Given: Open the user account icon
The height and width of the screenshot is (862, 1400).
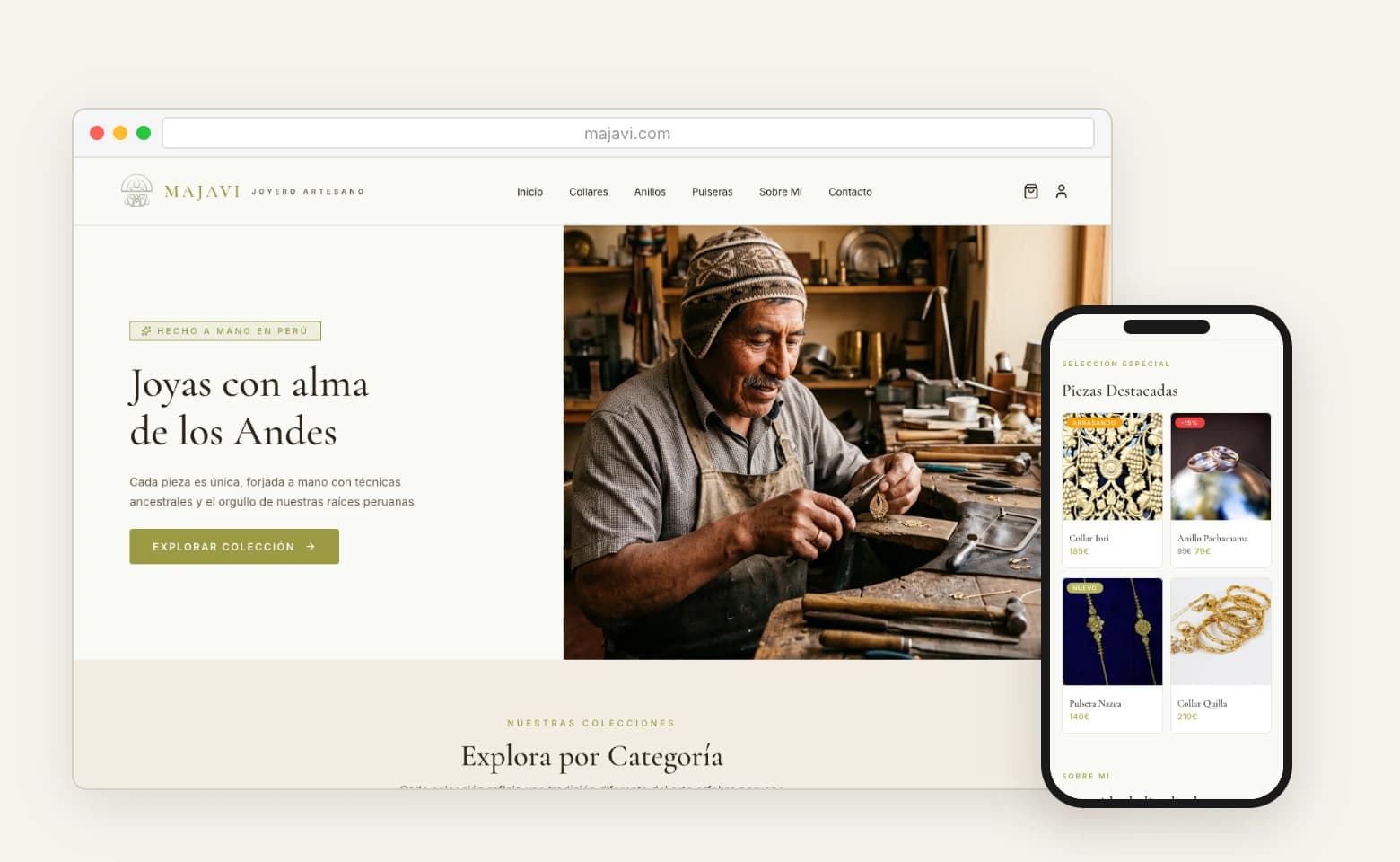Looking at the screenshot, I should (1062, 191).
